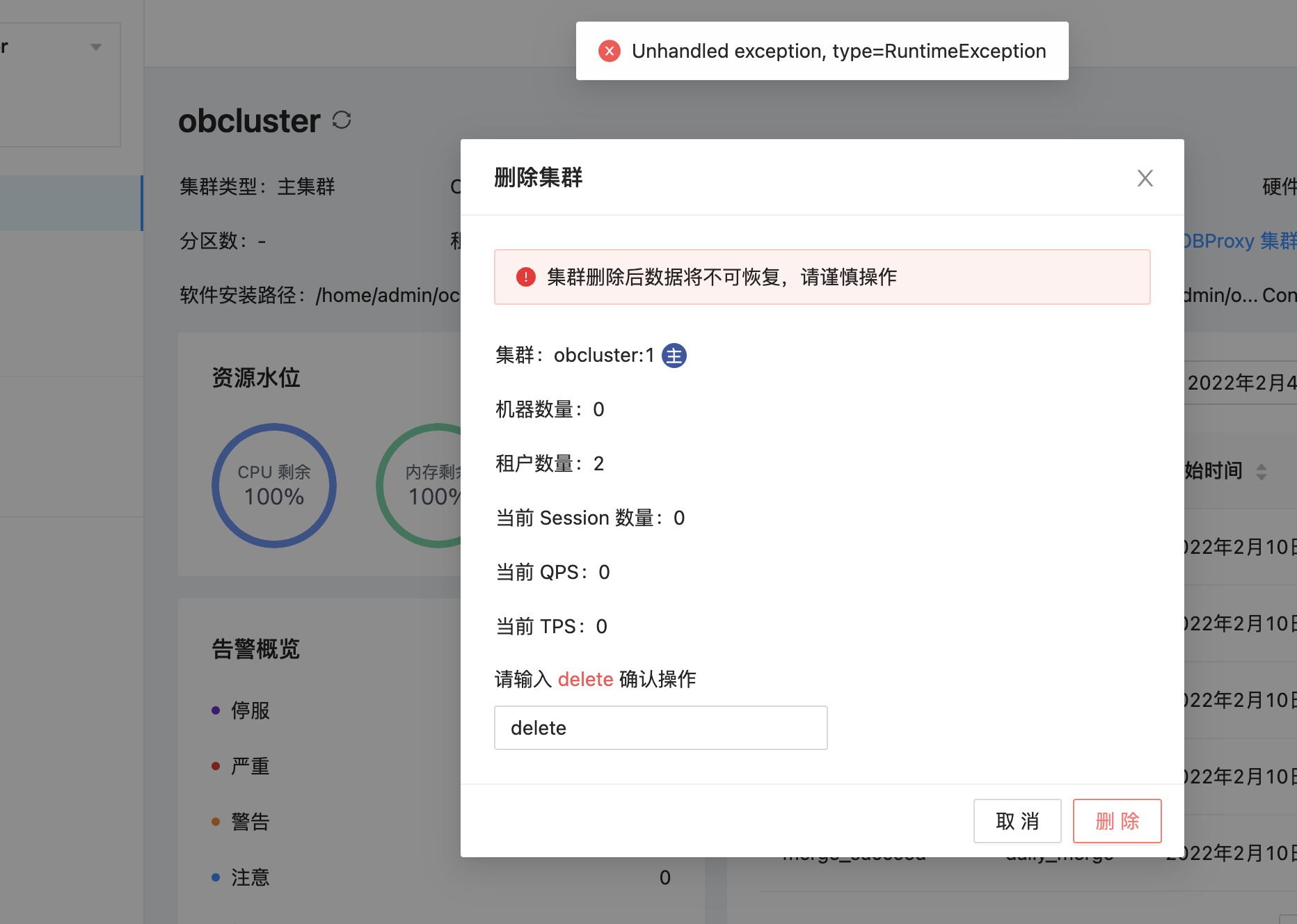Click the 取消 cancel button

click(1017, 821)
